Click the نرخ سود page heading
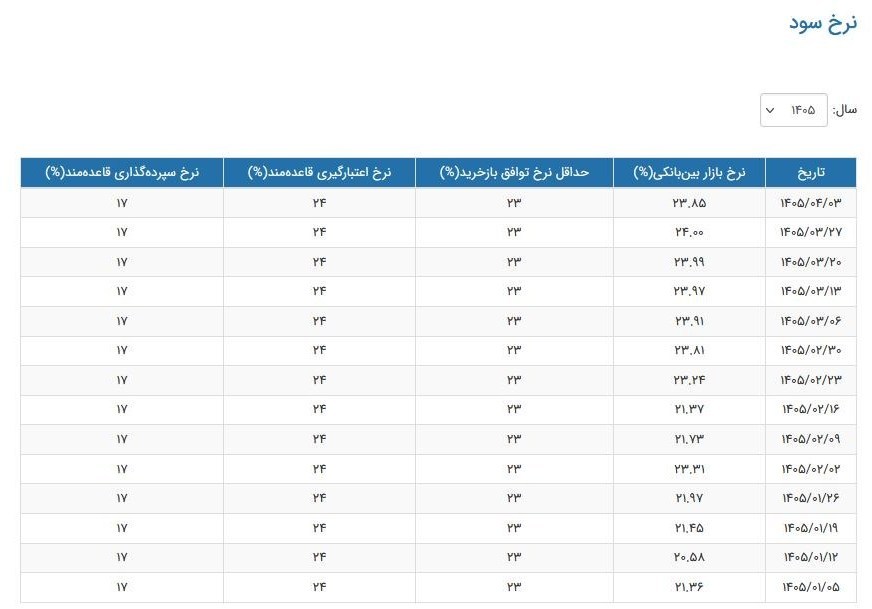Image resolution: width=872 pixels, height=609 pixels. (823, 23)
